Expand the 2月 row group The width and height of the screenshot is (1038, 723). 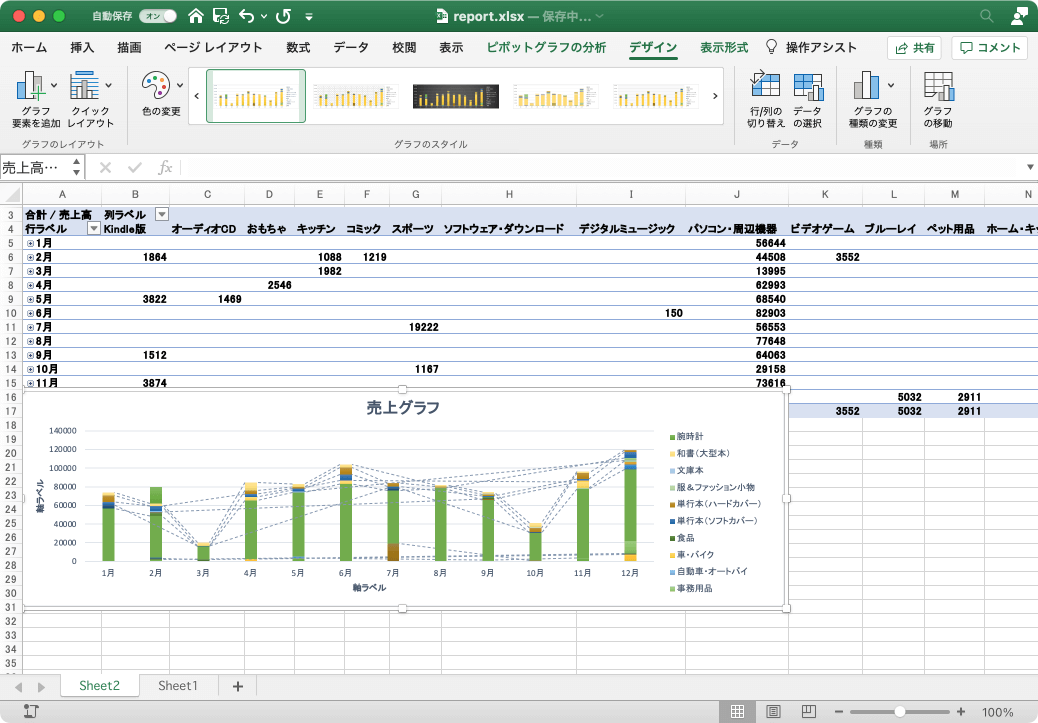point(30,257)
